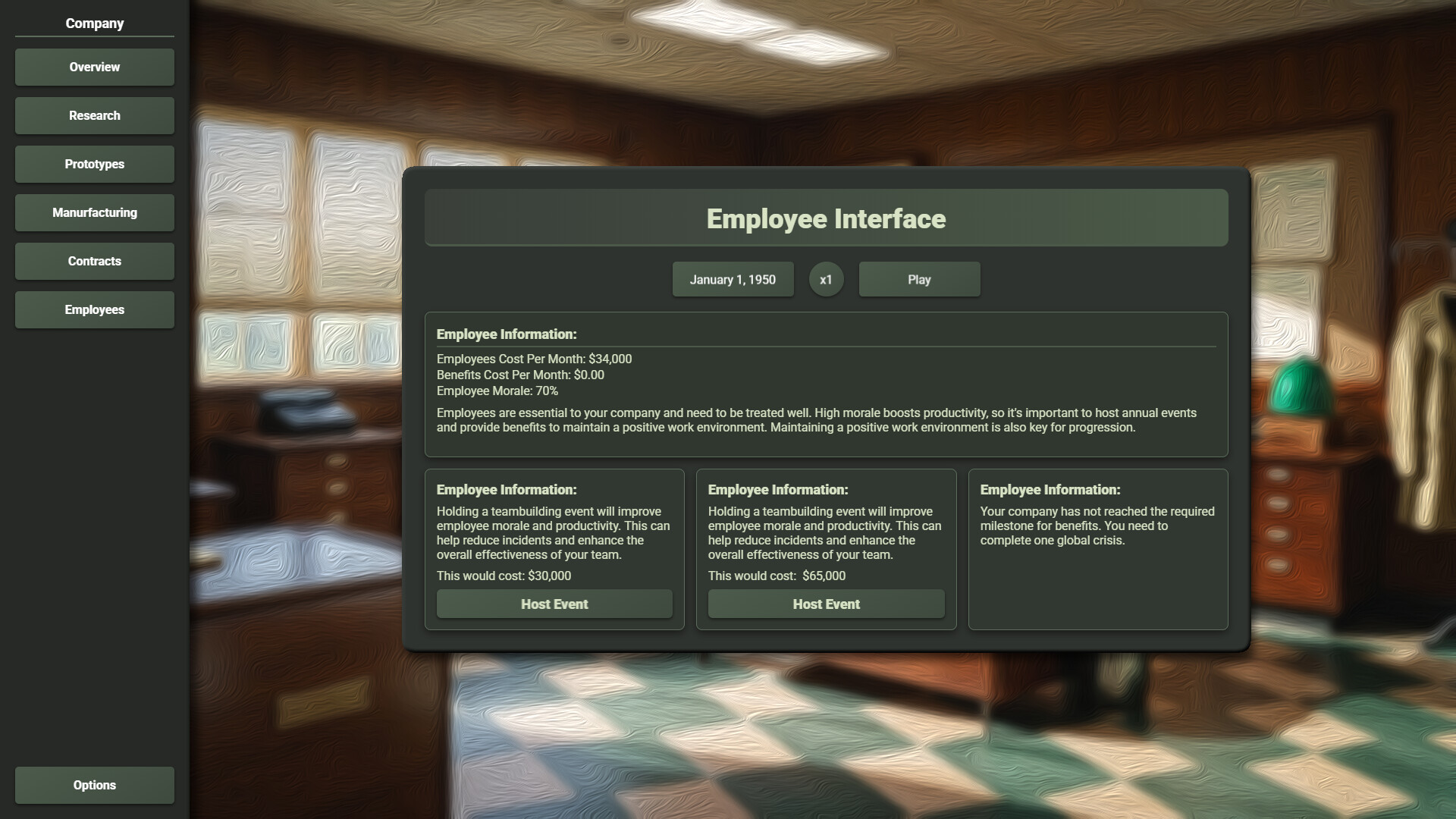
Task: Click the Employee Interface title banner
Action: point(826,218)
